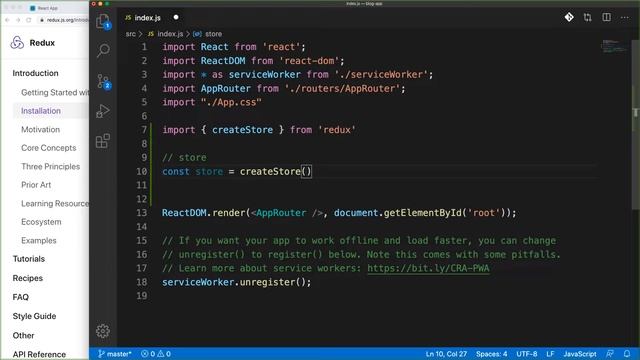Click Open Changes compare icon
The image size is (640, 360).
click(587, 17)
